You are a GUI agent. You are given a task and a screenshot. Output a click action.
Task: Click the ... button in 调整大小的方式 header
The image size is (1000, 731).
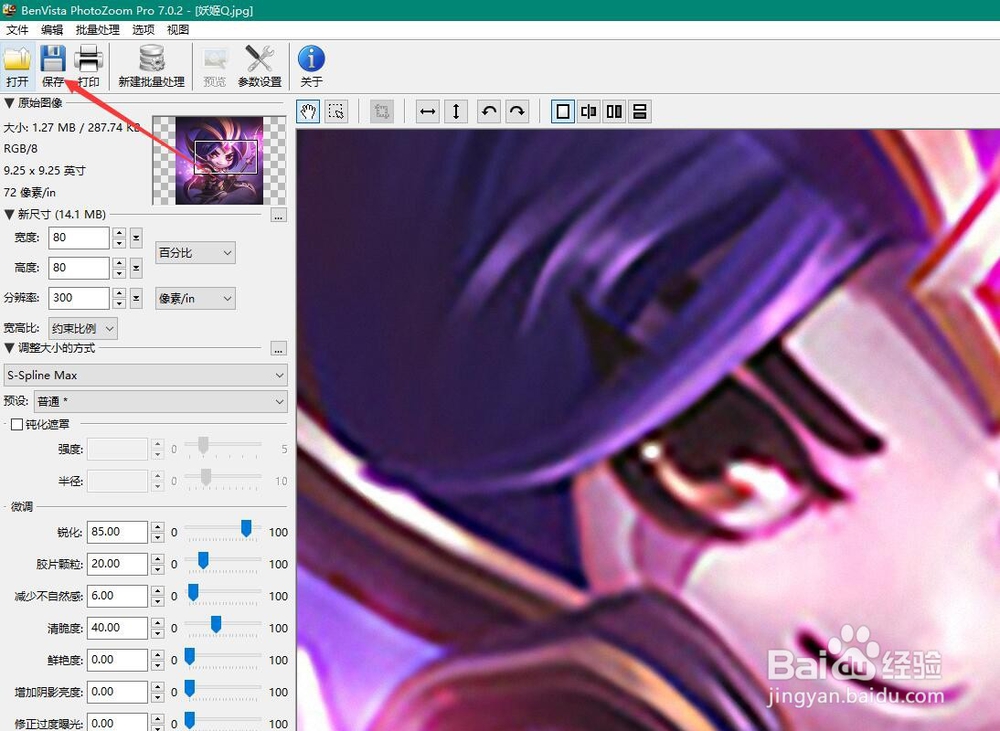click(x=278, y=349)
